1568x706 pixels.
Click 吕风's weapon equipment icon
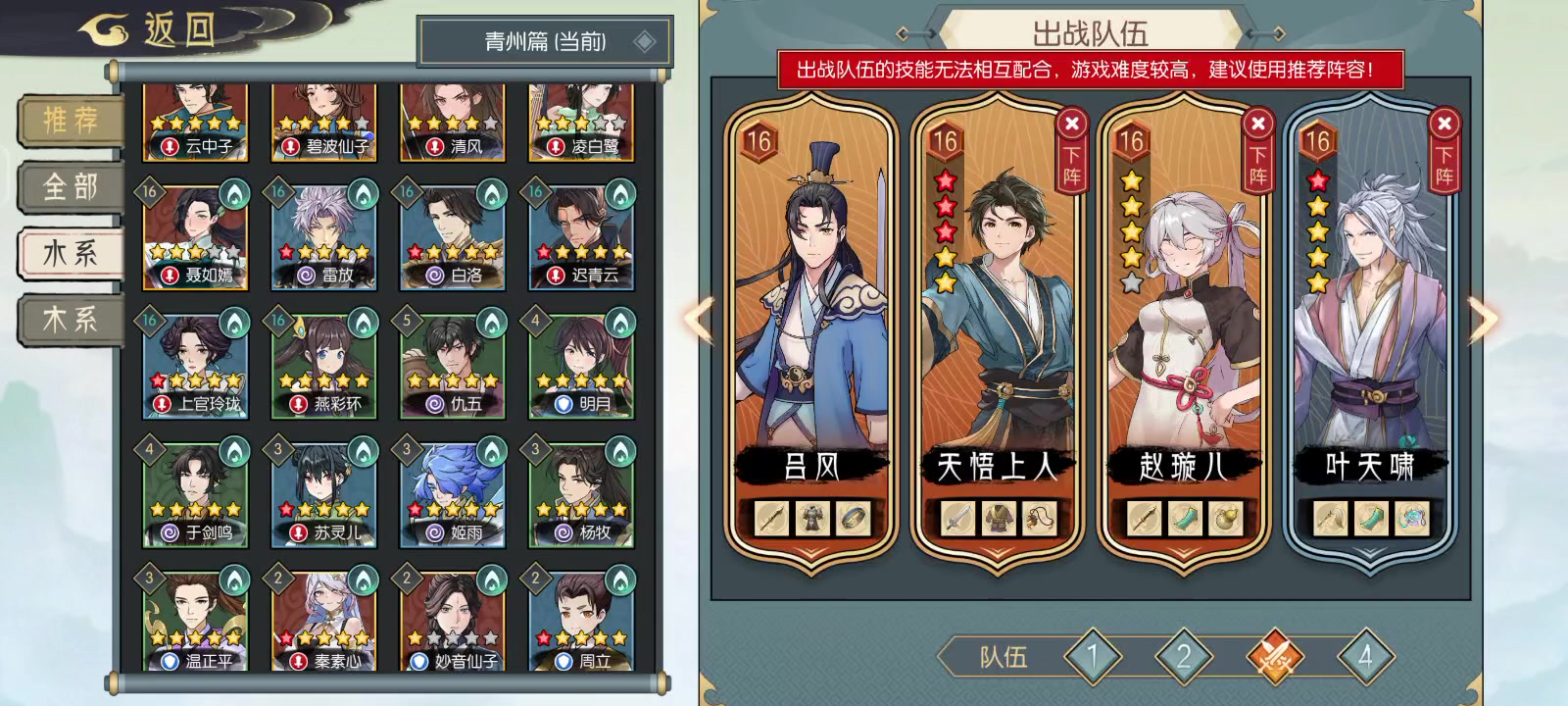click(x=771, y=519)
